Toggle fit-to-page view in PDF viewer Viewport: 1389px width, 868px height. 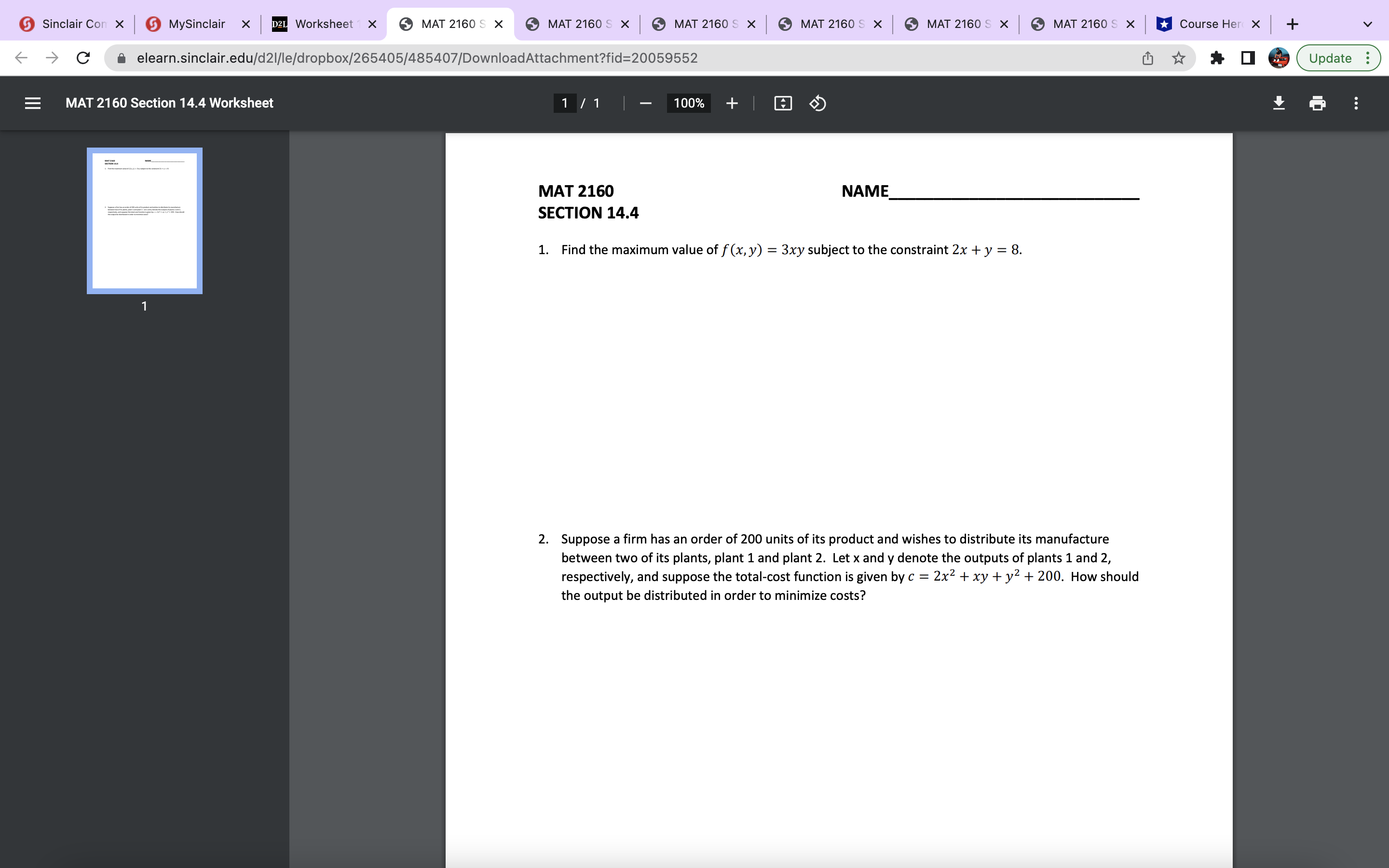click(782, 103)
